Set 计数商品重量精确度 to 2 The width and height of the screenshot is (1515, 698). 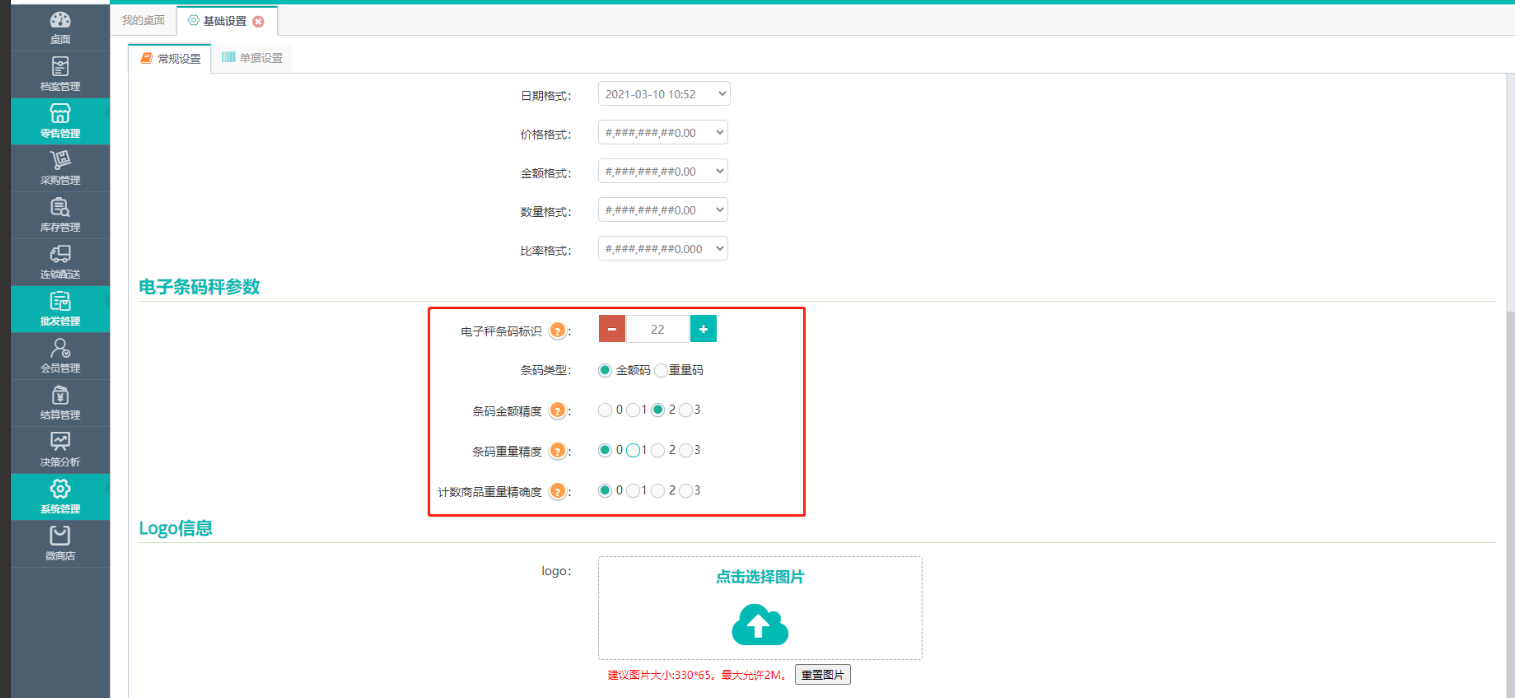(658, 490)
